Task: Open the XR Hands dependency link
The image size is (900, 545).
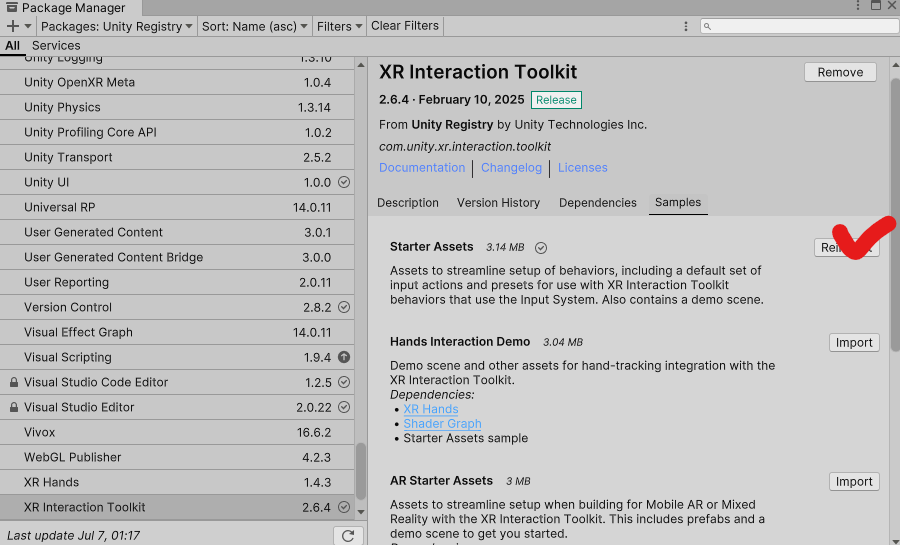Action: coord(430,409)
